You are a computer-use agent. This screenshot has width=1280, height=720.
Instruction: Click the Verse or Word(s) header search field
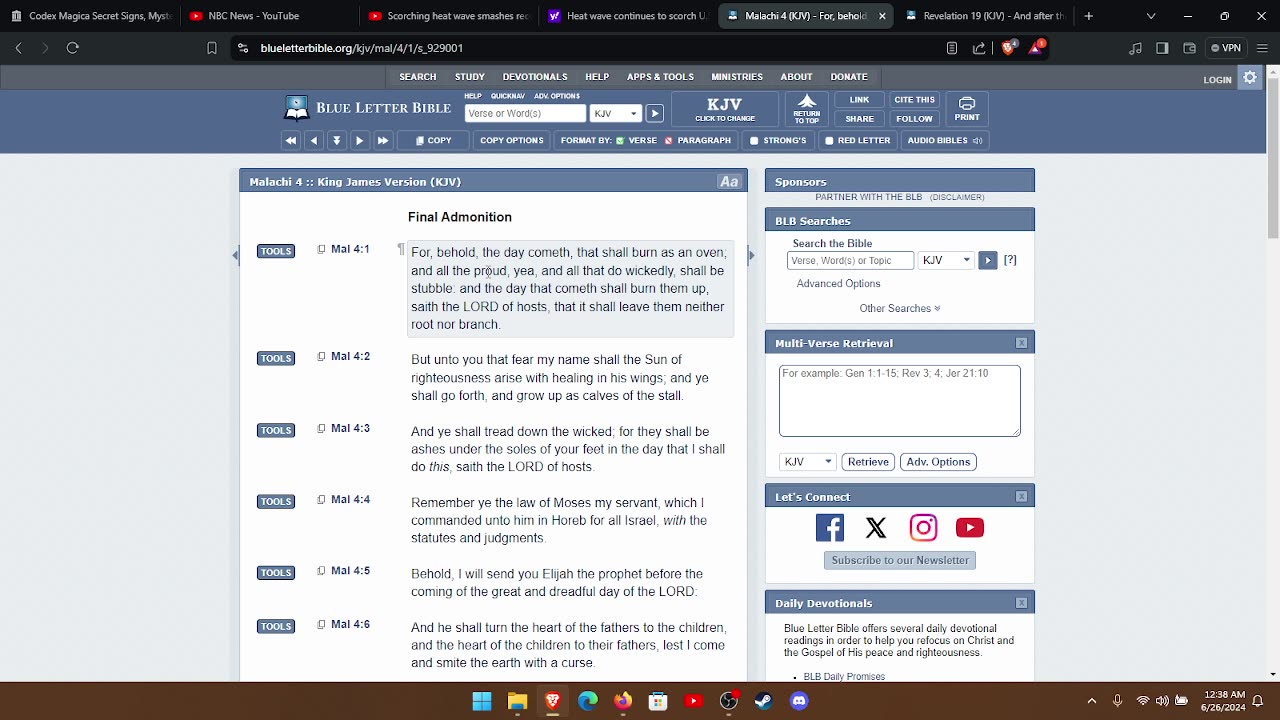click(525, 114)
